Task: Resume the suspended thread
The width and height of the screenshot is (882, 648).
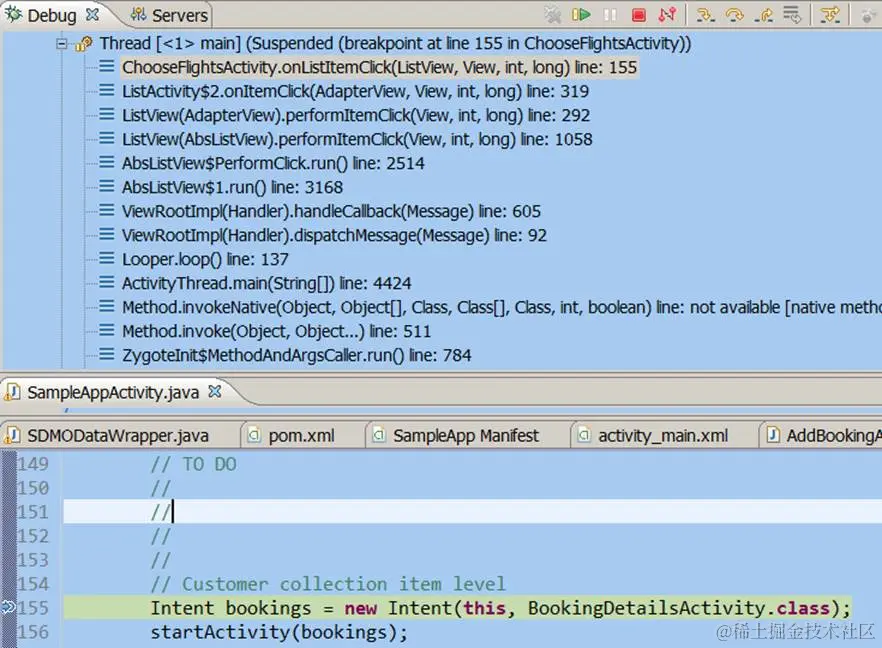Action: pyautogui.click(x=581, y=15)
